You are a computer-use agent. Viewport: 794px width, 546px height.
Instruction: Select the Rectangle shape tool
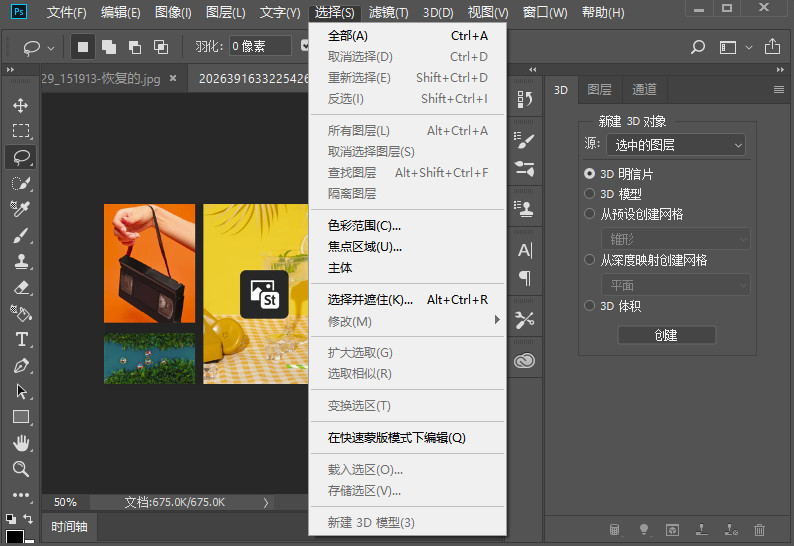click(x=21, y=417)
